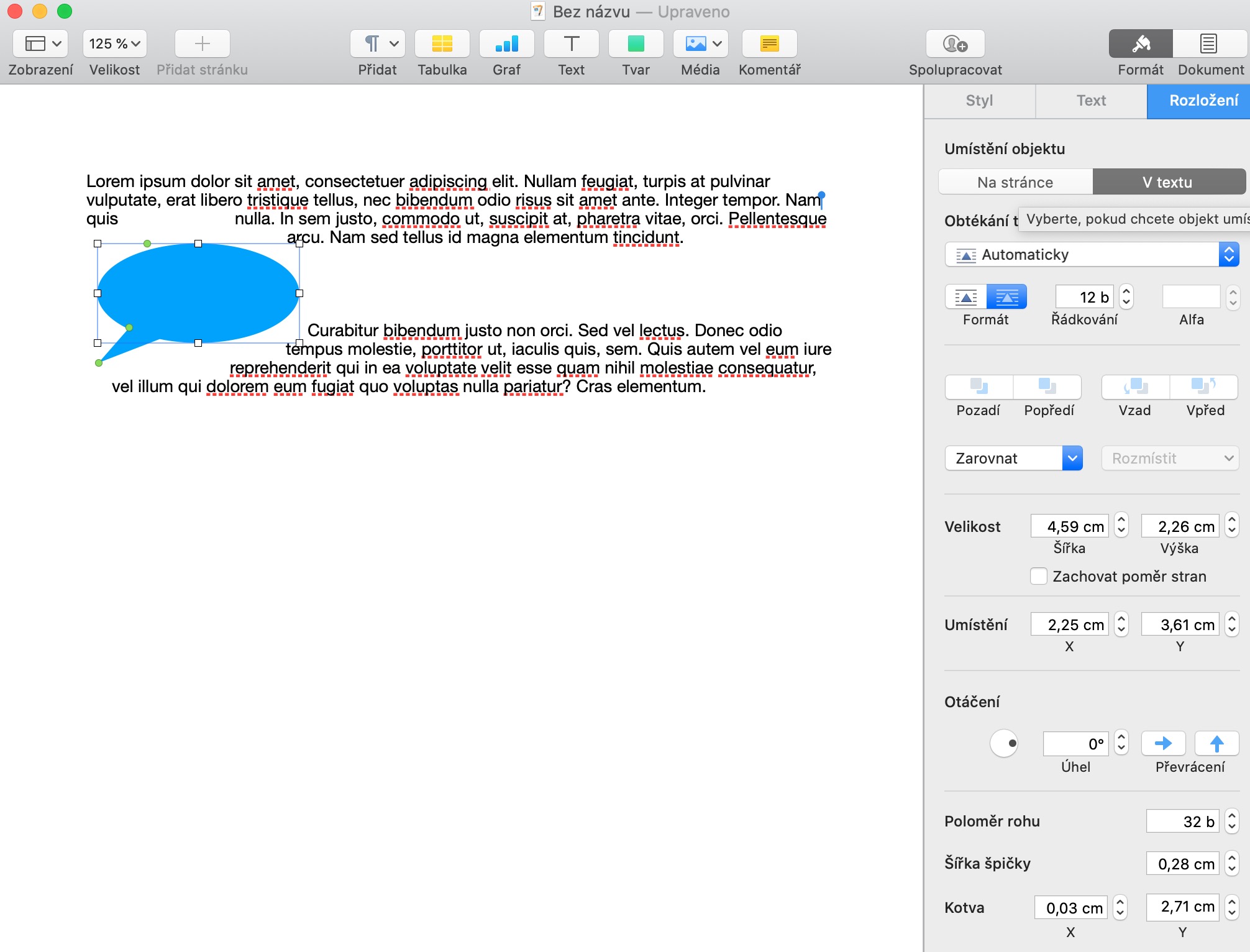Enable the Zachovat poměr stran checkbox

click(x=1038, y=576)
